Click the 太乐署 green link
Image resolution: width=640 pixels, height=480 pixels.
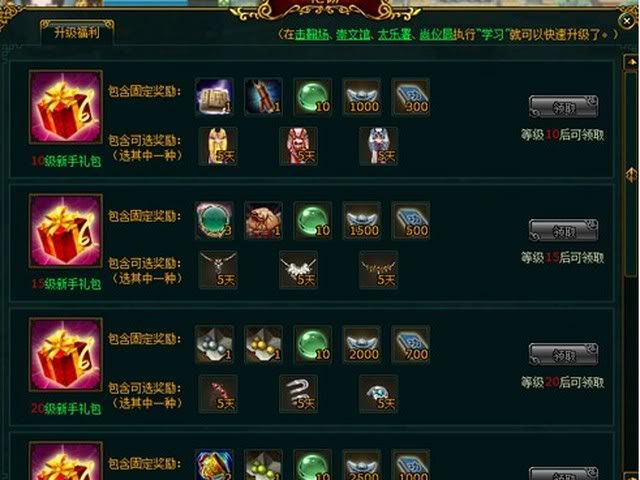395,35
